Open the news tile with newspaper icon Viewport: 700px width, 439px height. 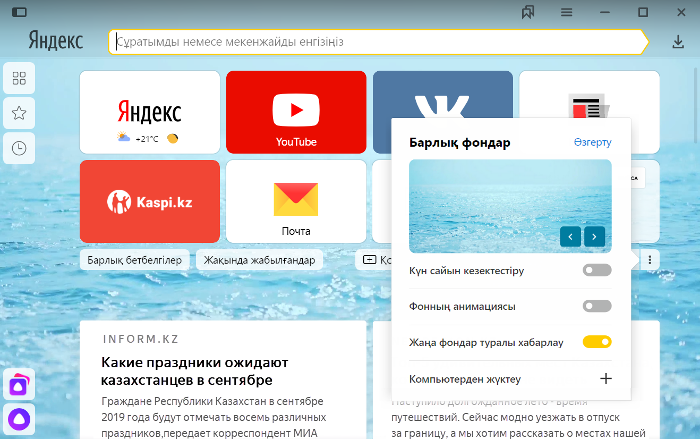589,95
